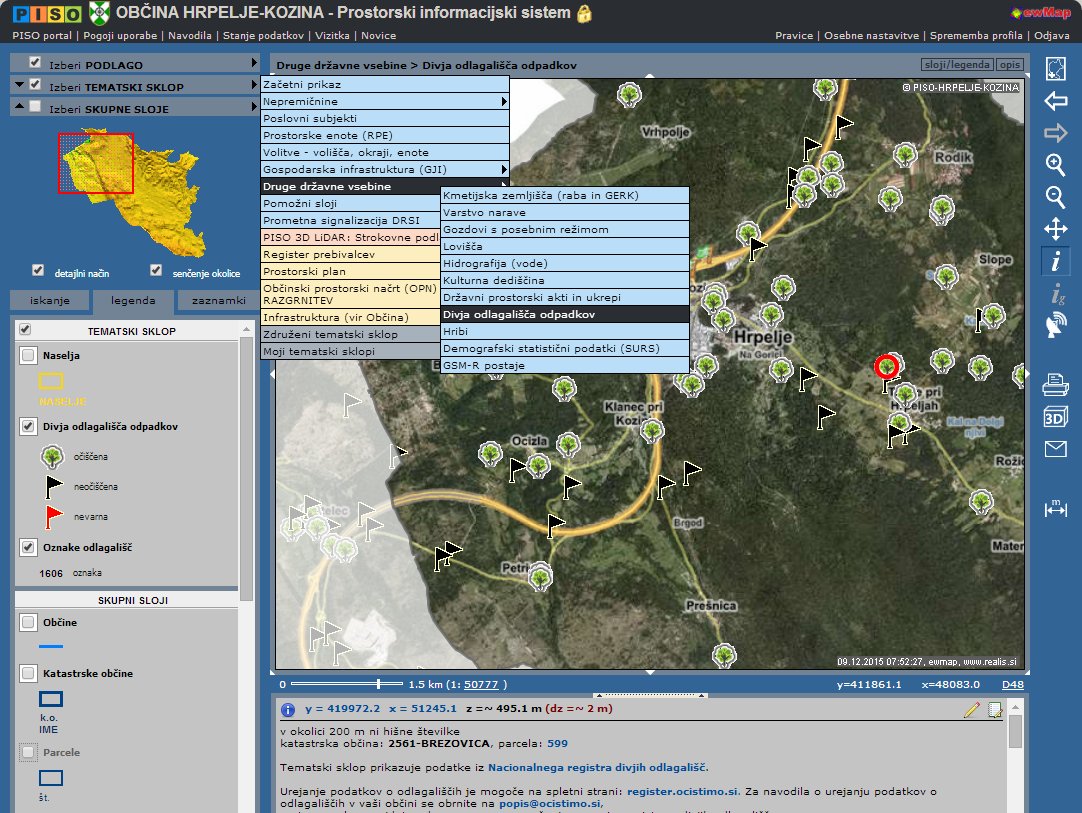Screen dimensions: 1082x813
Task: Uncheck Divja odlagališča odpadkov layer
Action: (28, 427)
